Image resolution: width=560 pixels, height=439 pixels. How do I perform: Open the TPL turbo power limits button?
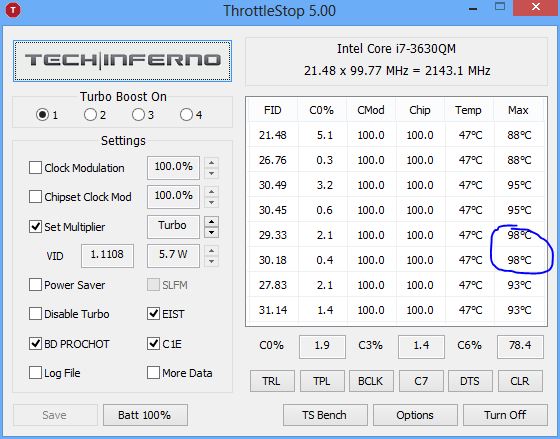coord(322,381)
